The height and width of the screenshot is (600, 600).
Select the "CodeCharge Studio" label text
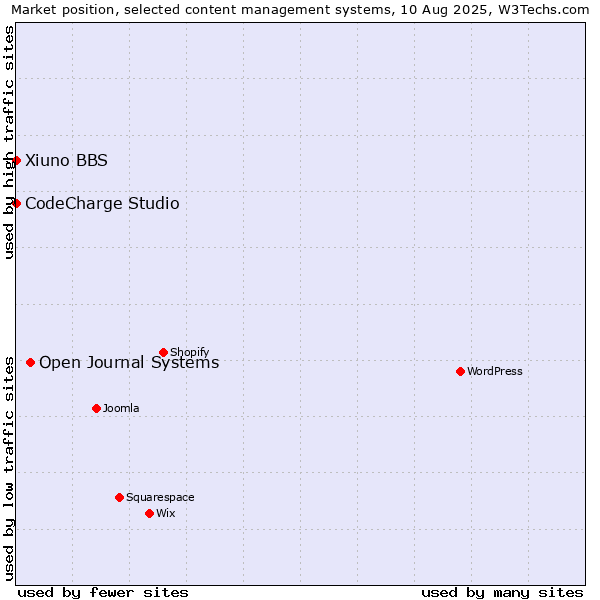tap(102, 203)
